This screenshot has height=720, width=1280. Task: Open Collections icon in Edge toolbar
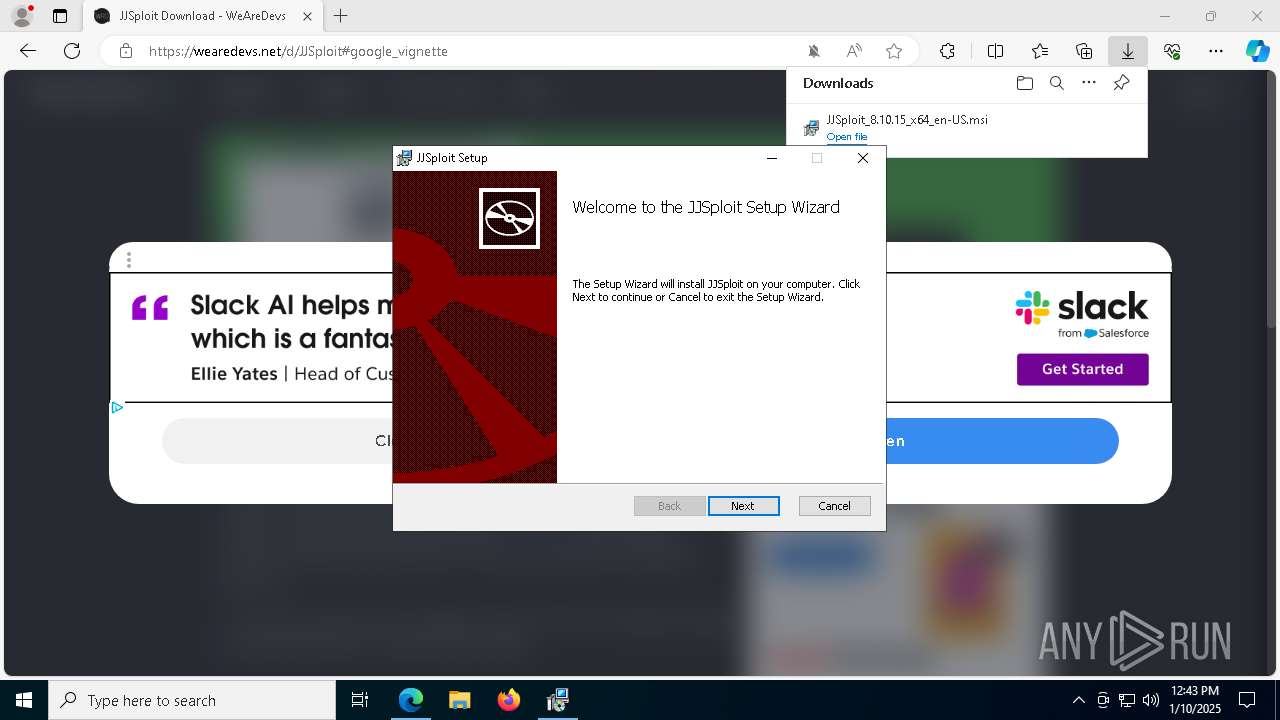[1084, 51]
